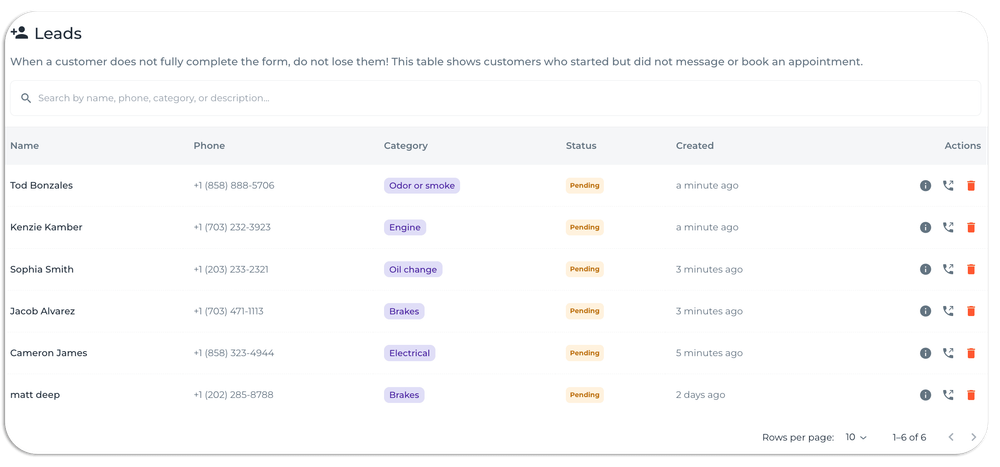This screenshot has width=1000, height=467.
Task: Open info for Jacob Alvarez lead
Action: tap(925, 312)
